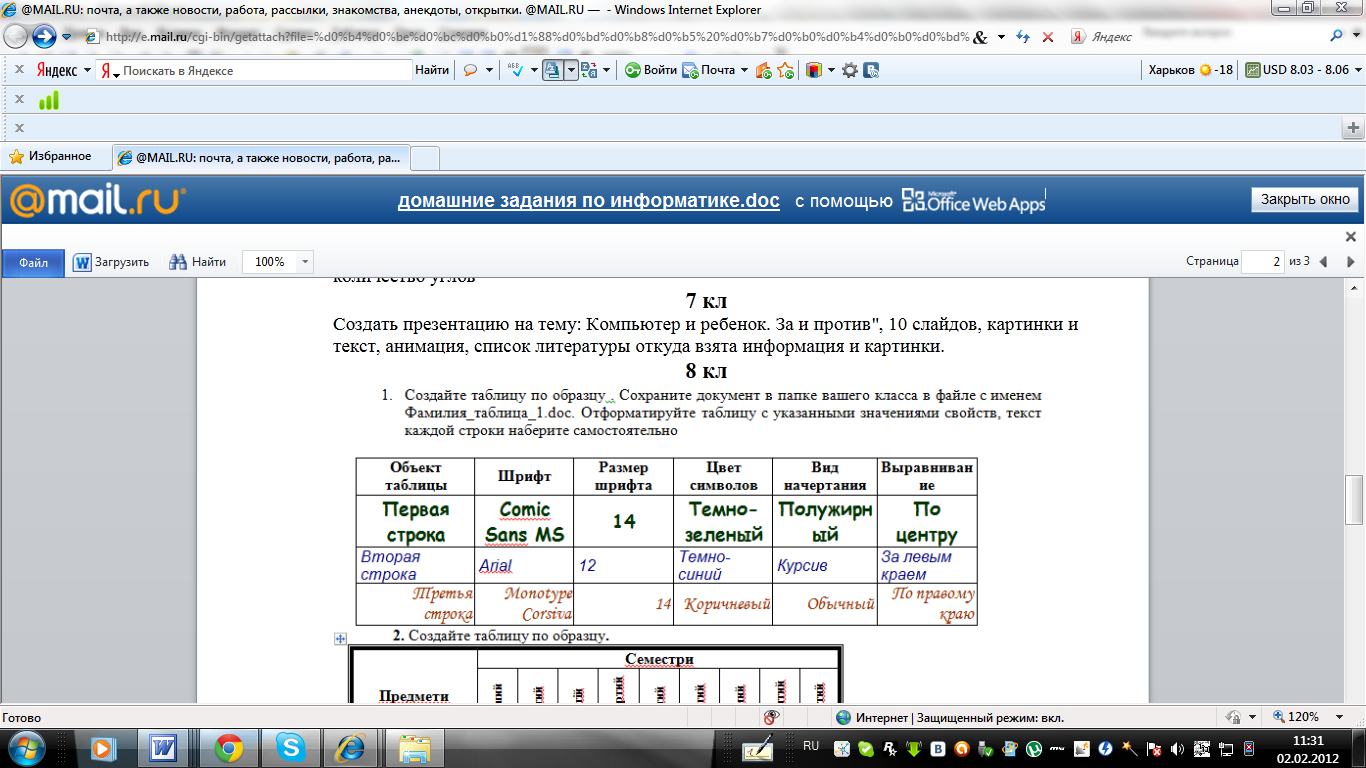Click the vertical scrollbar thumb
Viewport: 1366px width, 768px height.
[1356, 498]
